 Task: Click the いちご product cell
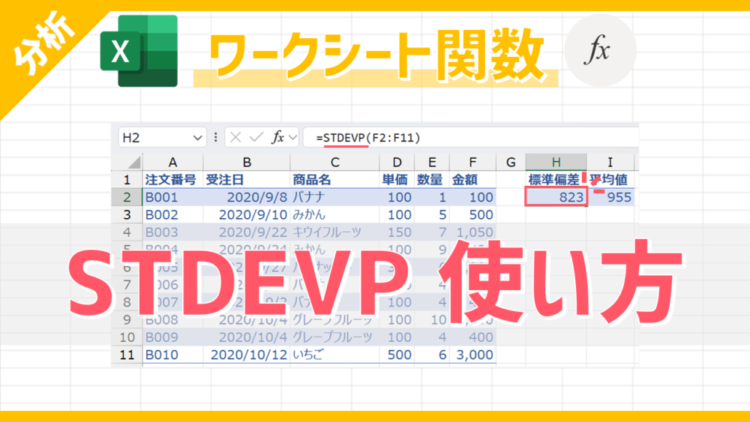[x=335, y=355]
